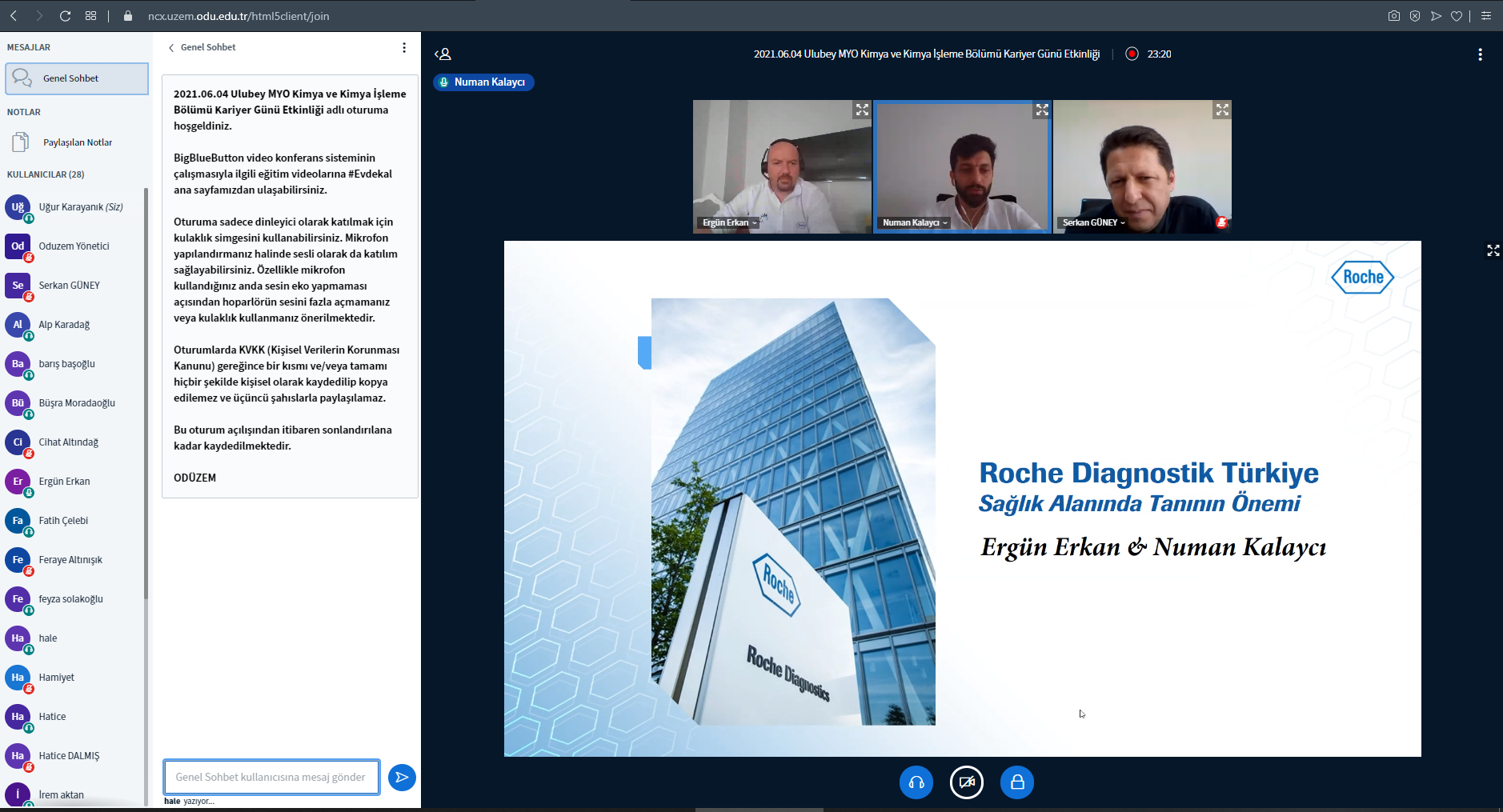The height and width of the screenshot is (812, 1503).
Task: Select user Hamiyet
Action: [x=74, y=678]
